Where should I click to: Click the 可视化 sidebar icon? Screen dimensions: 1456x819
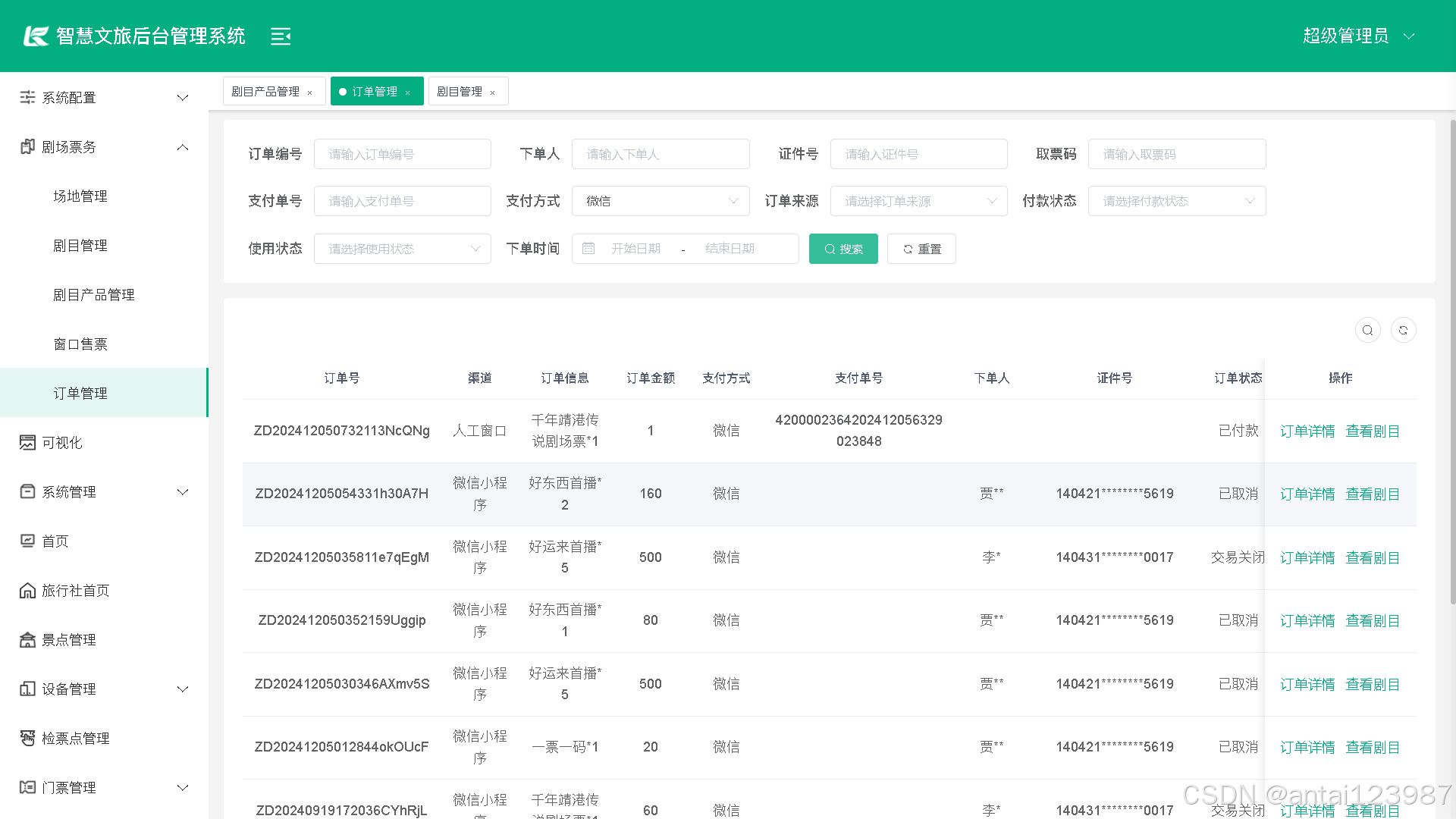click(27, 443)
